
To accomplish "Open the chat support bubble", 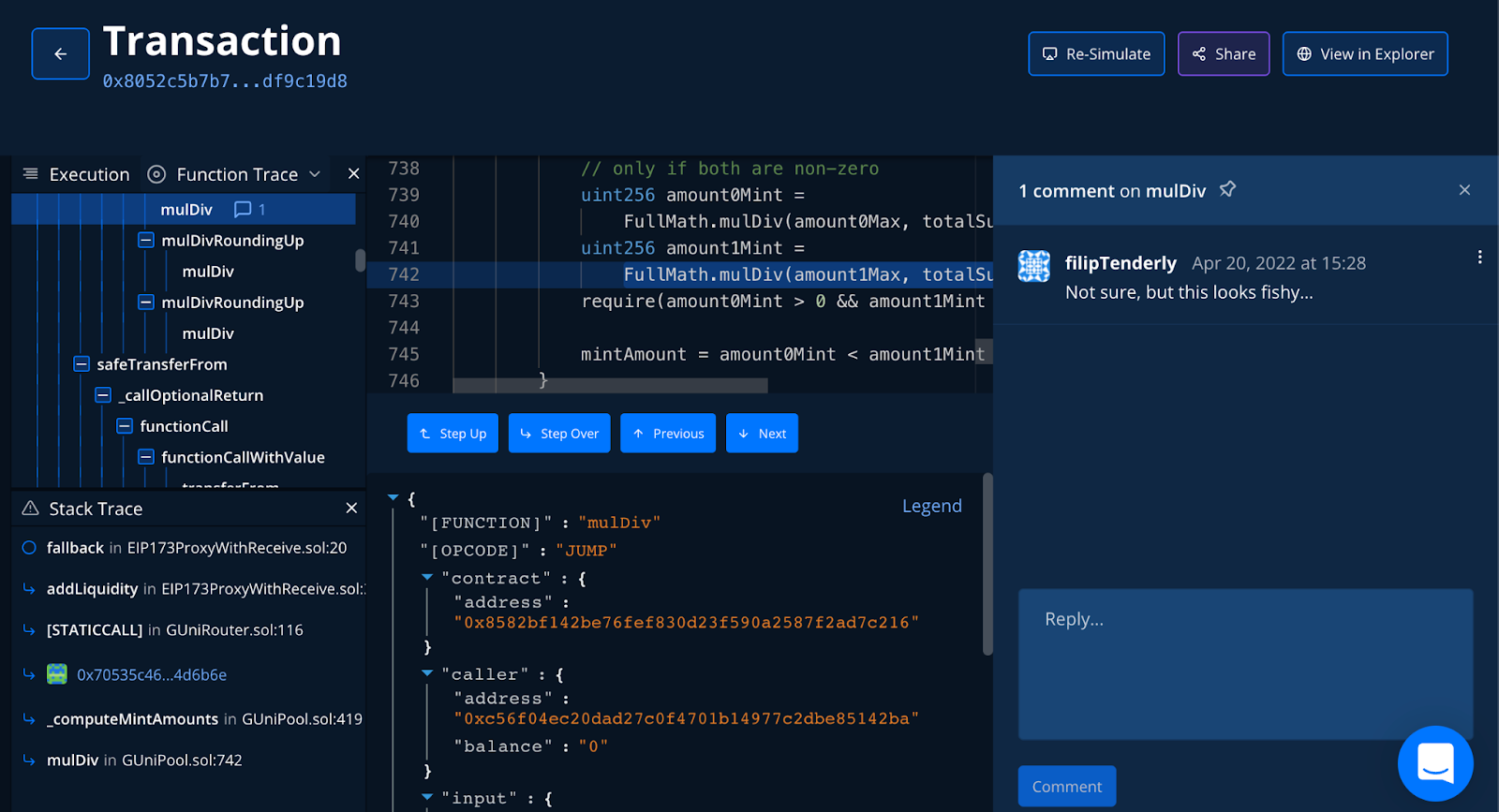I will pos(1434,763).
